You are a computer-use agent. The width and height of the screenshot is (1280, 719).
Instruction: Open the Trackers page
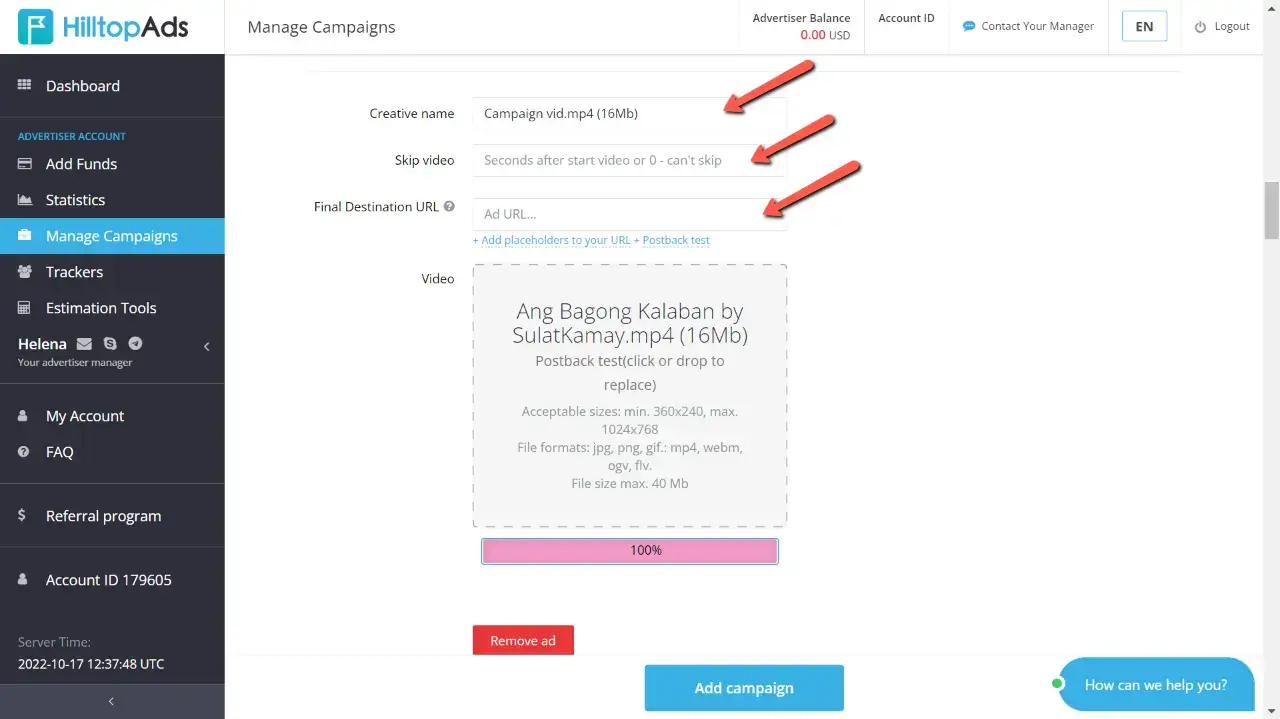(x=74, y=272)
